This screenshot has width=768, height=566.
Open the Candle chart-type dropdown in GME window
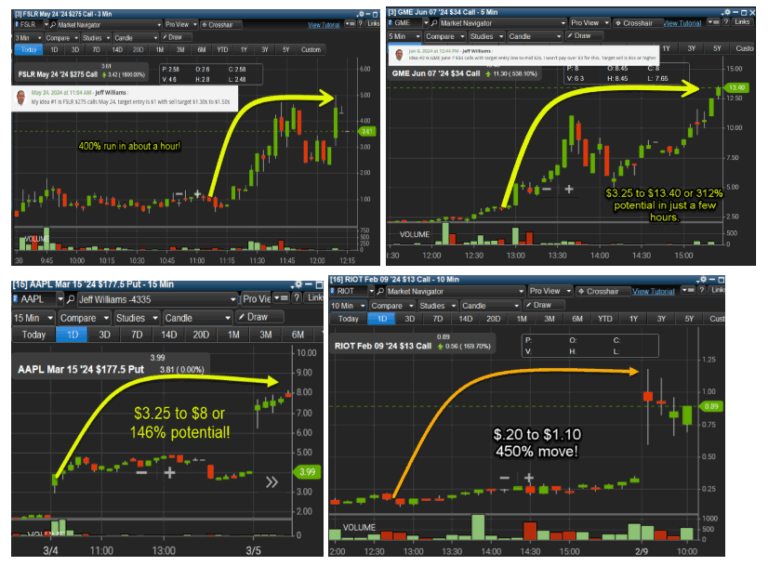pos(534,36)
